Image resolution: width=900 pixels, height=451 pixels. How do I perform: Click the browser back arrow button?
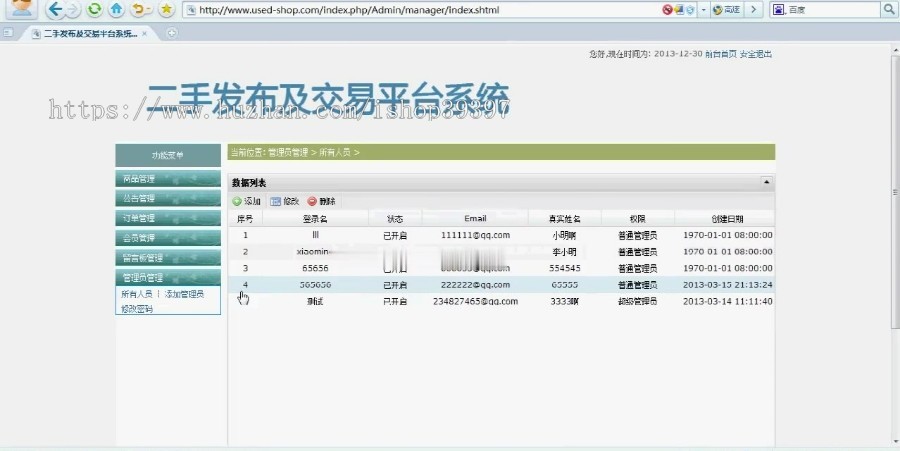(x=55, y=9)
